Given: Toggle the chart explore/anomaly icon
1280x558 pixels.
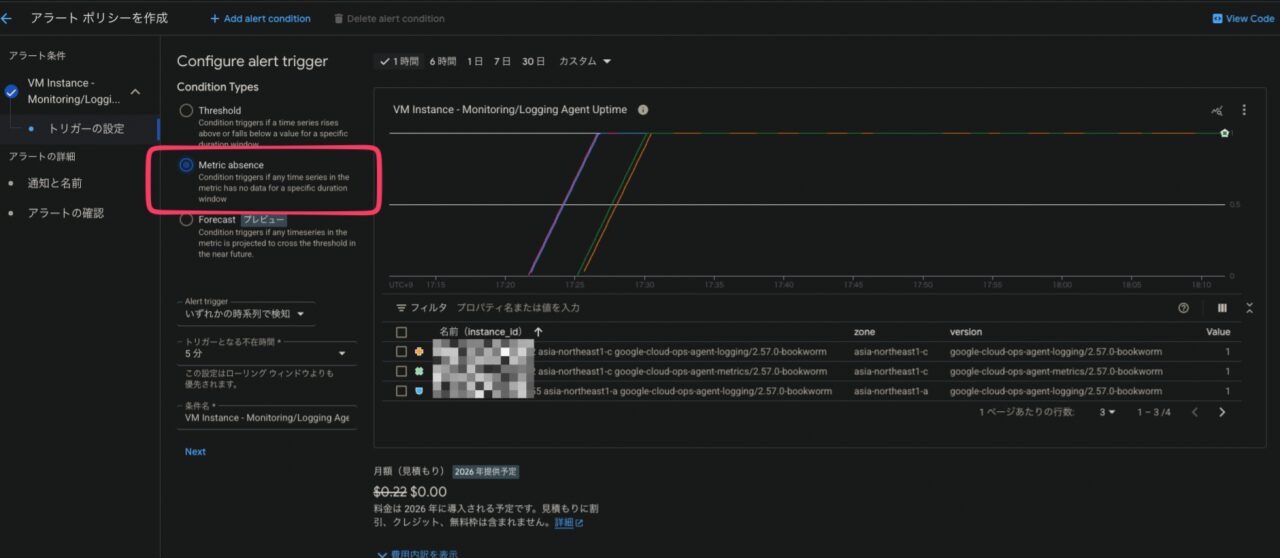Looking at the screenshot, I should click(x=1217, y=110).
